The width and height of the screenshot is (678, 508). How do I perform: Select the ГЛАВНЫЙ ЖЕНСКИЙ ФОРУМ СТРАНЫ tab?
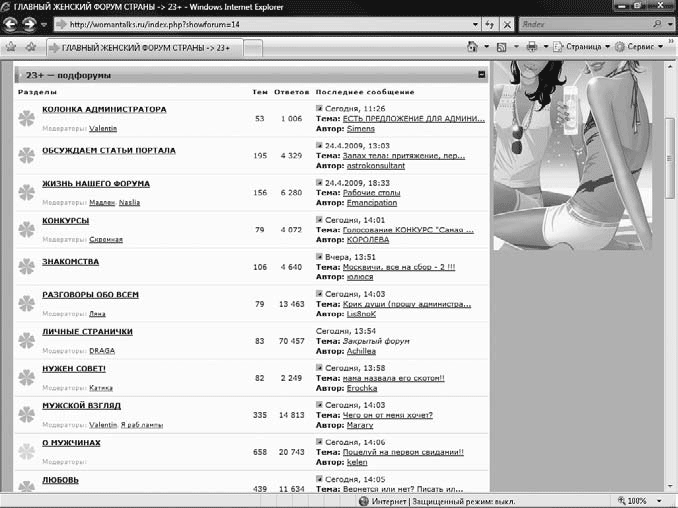tap(145, 47)
